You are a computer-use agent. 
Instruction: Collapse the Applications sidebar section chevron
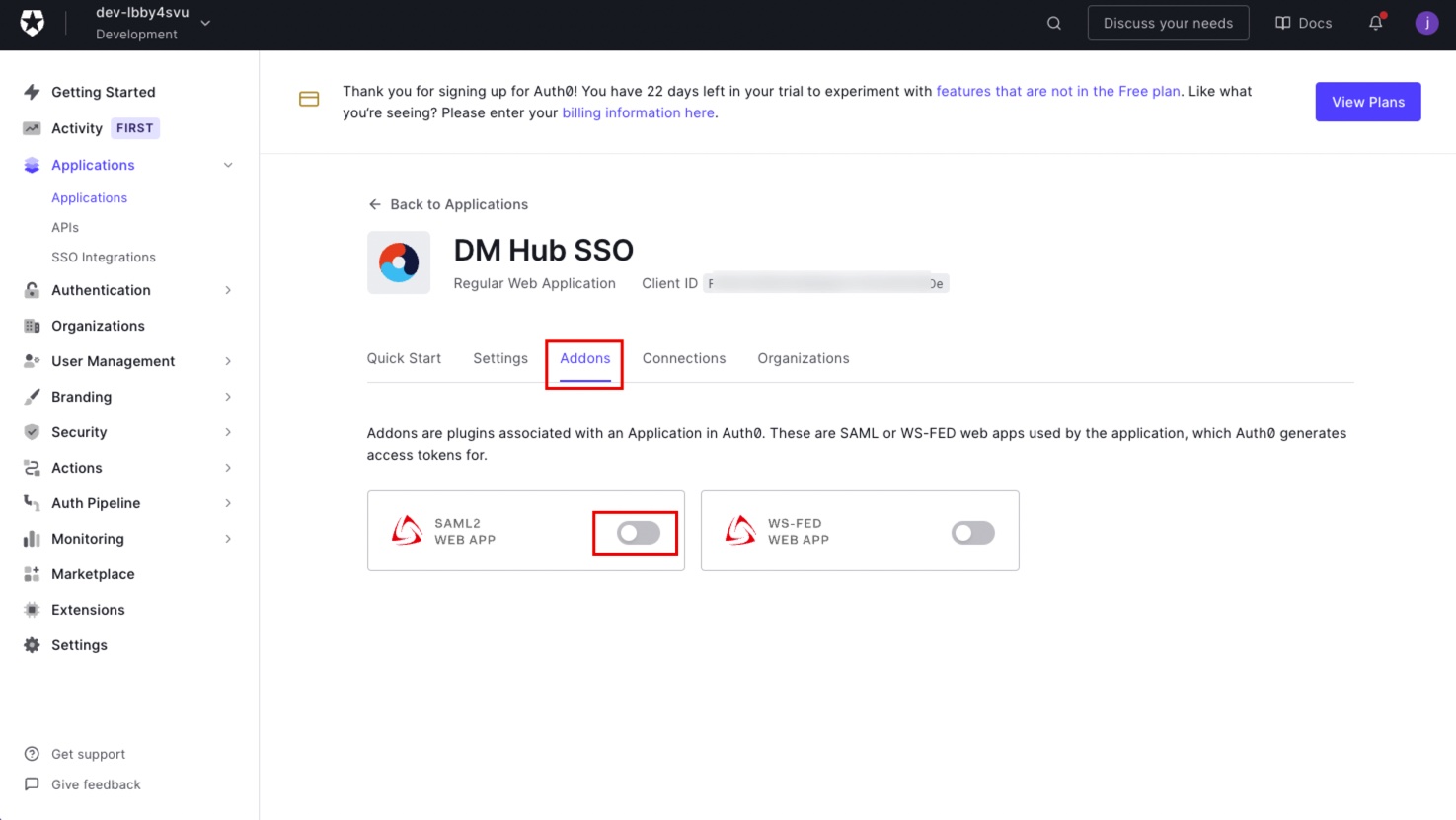[x=228, y=165]
